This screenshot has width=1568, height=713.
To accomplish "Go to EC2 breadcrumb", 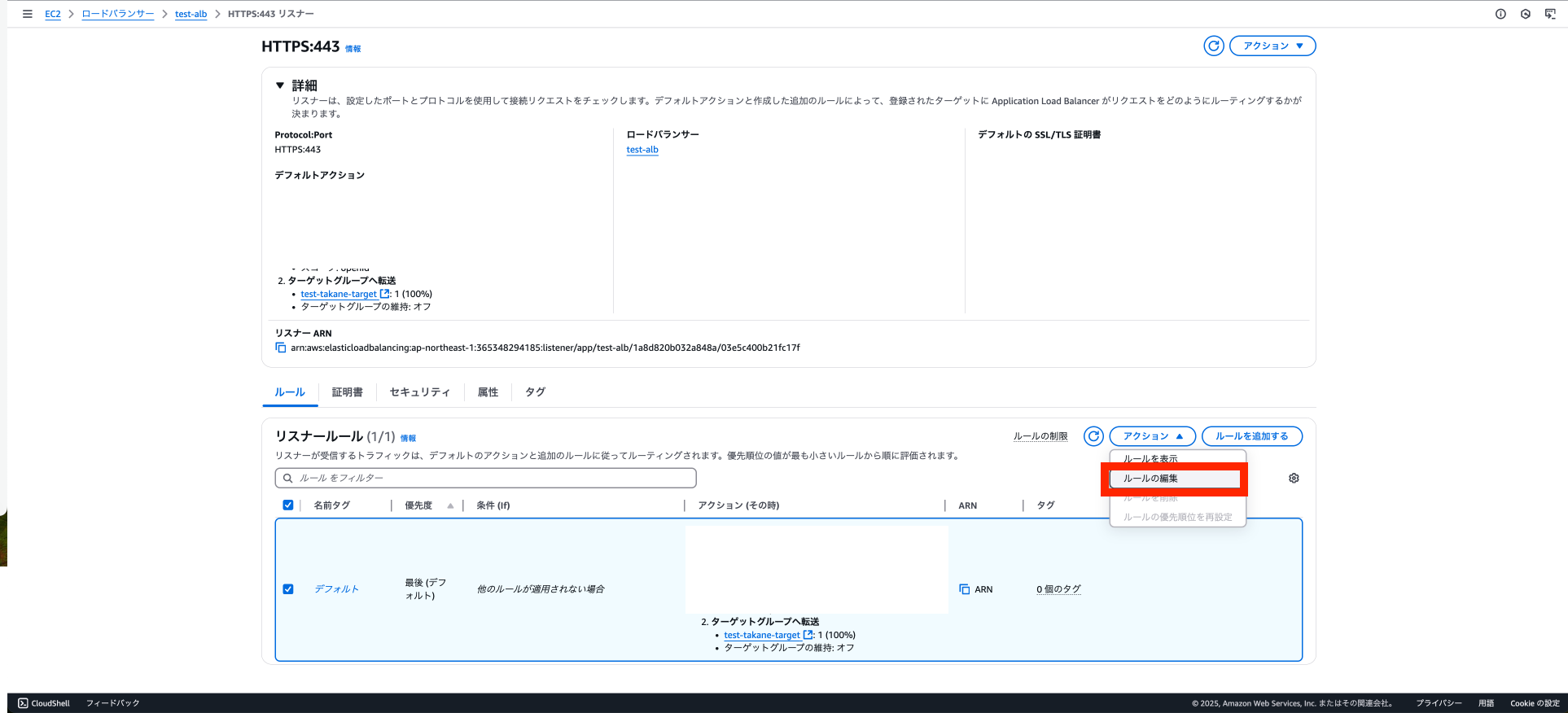I will [53, 14].
